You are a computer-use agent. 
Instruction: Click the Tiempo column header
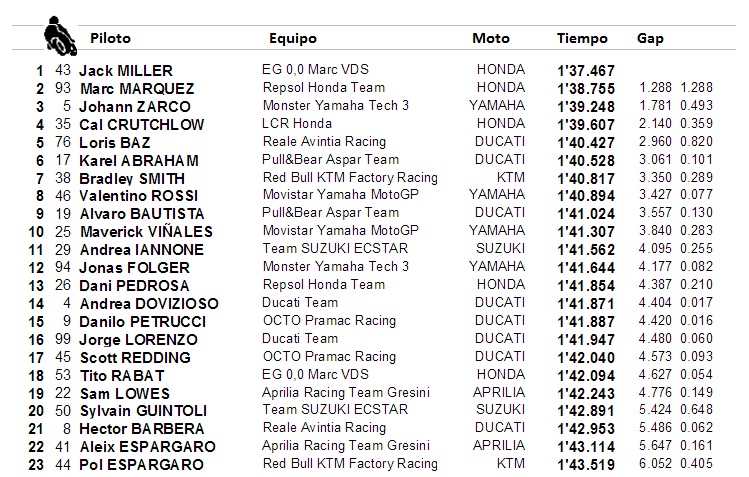click(582, 39)
